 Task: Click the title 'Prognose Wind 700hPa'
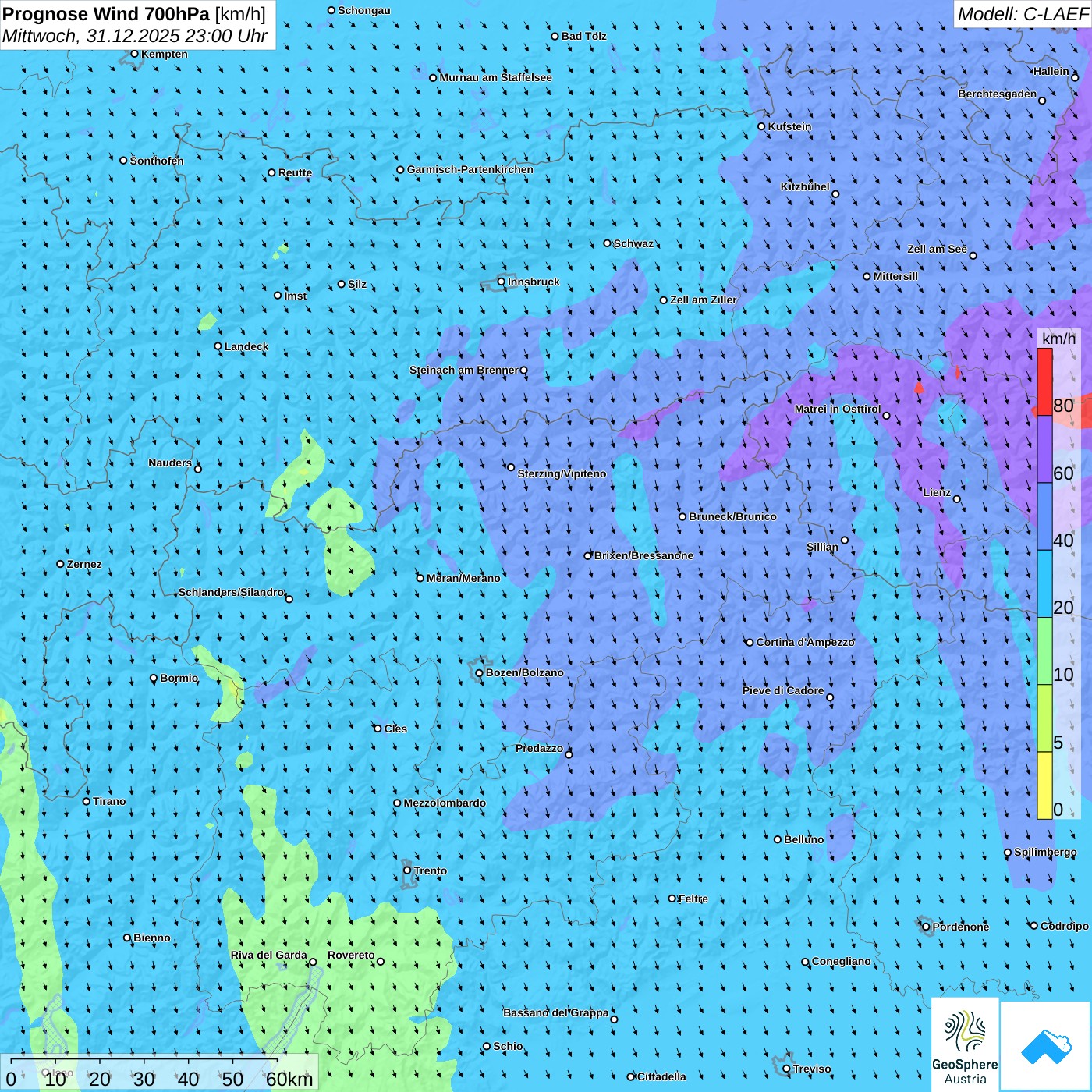pos(106,14)
